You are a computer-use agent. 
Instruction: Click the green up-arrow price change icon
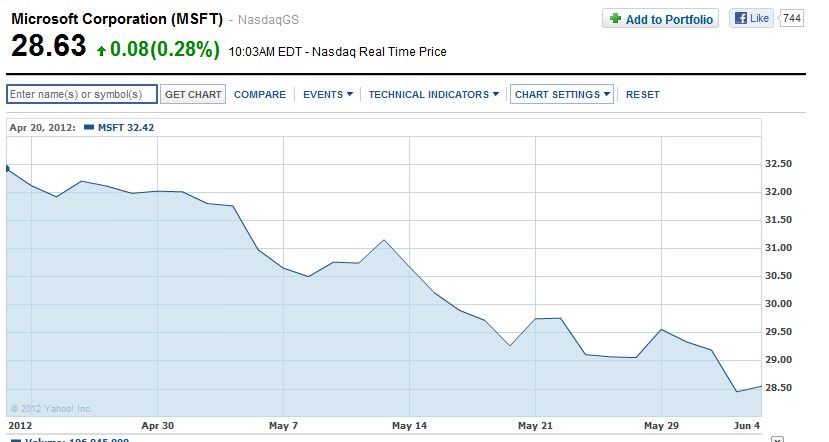101,51
